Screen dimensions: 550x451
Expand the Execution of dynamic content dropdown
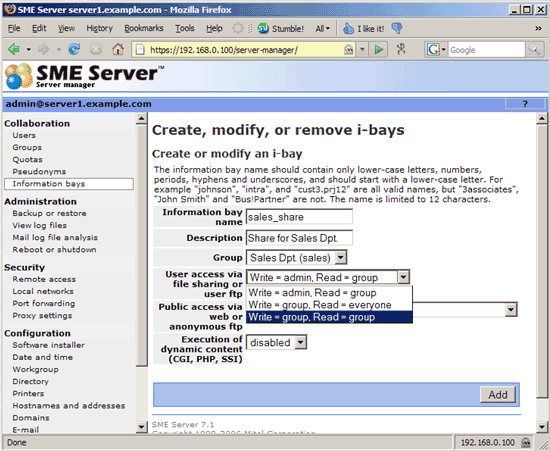[x=276, y=342]
